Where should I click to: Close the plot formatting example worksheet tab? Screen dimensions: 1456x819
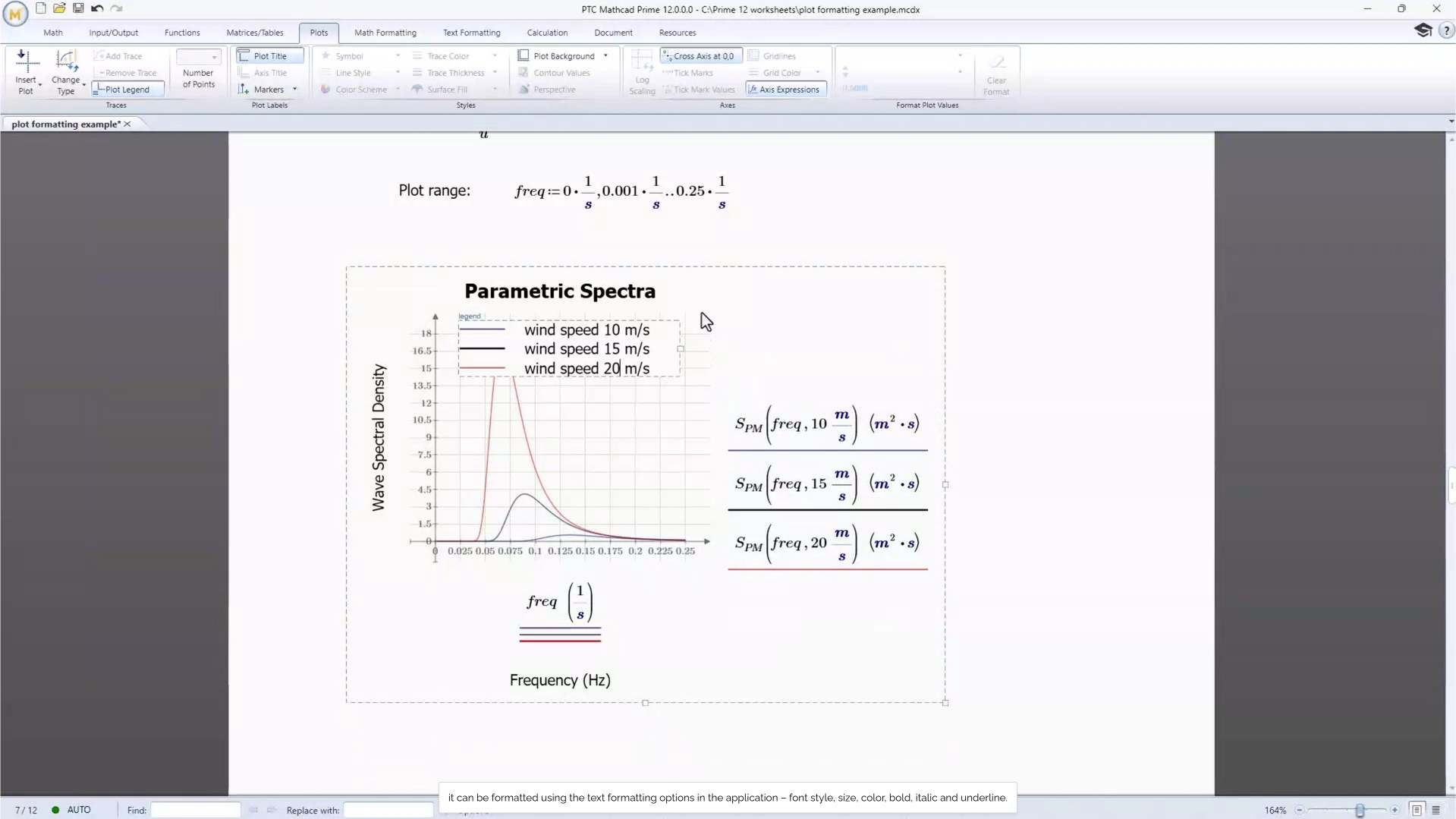pos(127,124)
